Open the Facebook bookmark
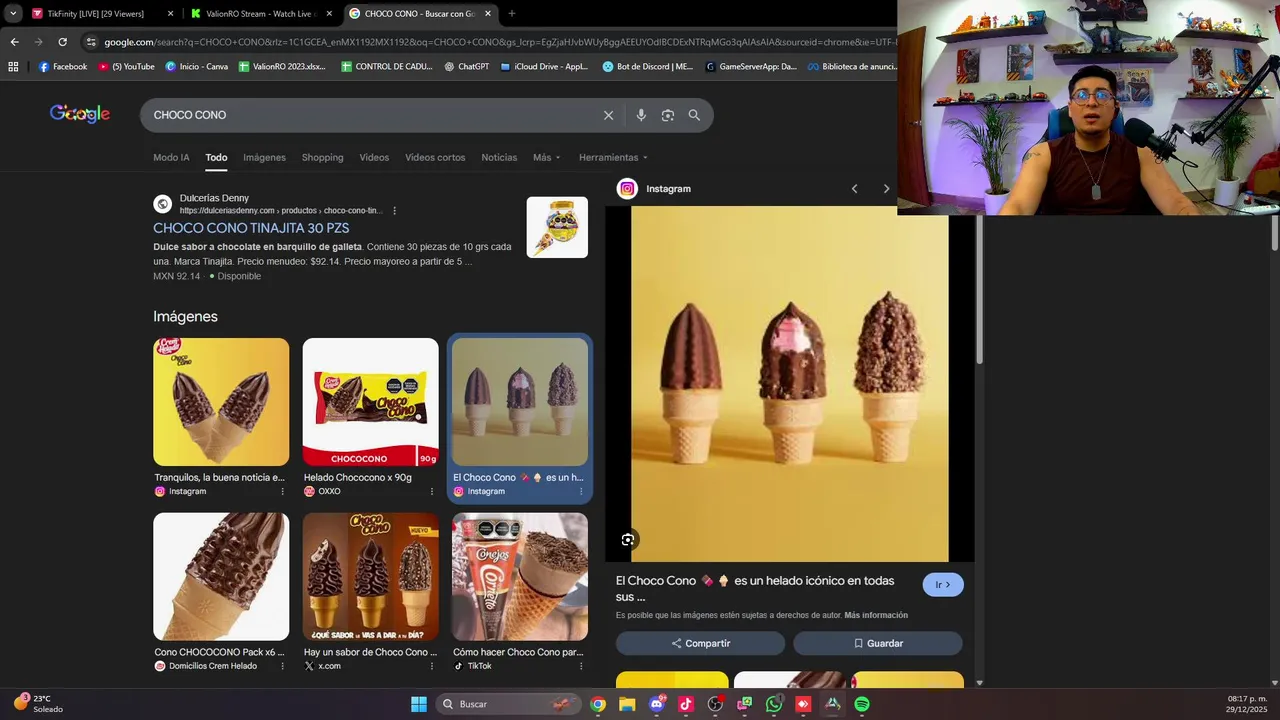This screenshot has width=1280, height=720. tap(63, 67)
